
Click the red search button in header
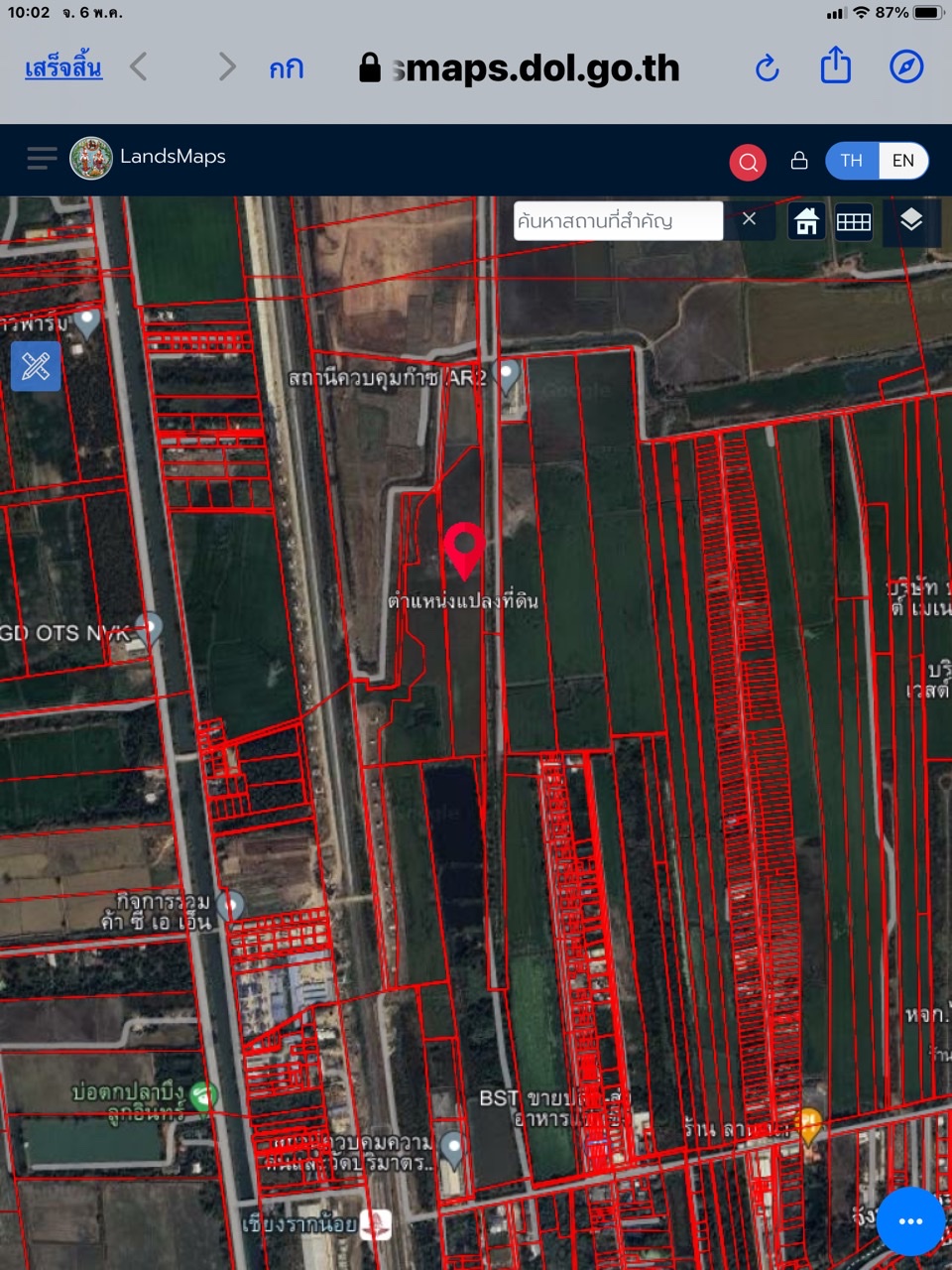748,162
